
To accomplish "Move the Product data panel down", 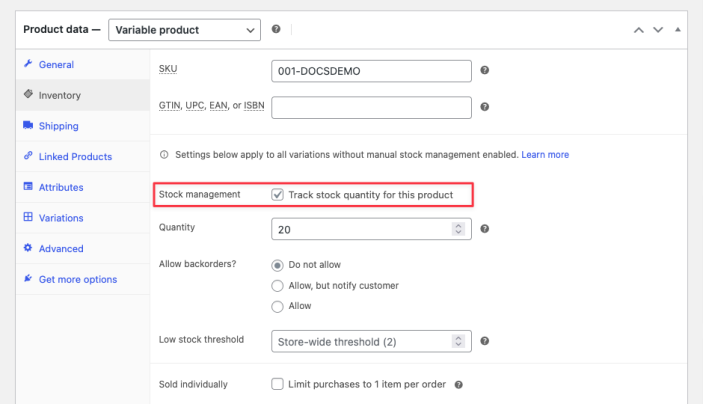I will pos(658,30).
